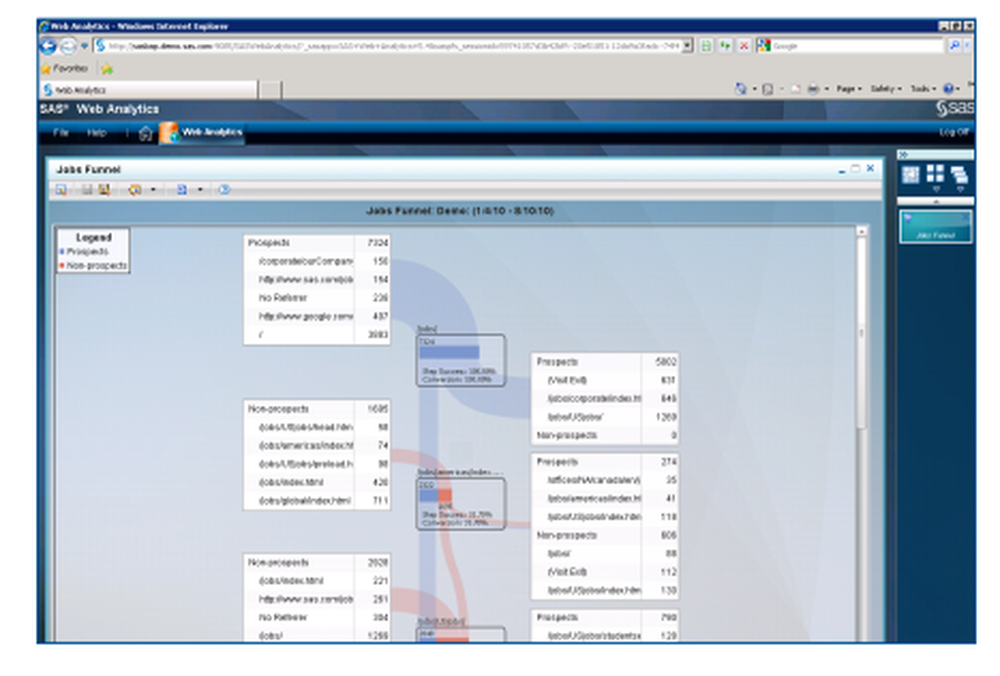Screen dimensions: 1000x676
Task: Minimize the Jobs Funnel panel
Action: tap(842, 169)
